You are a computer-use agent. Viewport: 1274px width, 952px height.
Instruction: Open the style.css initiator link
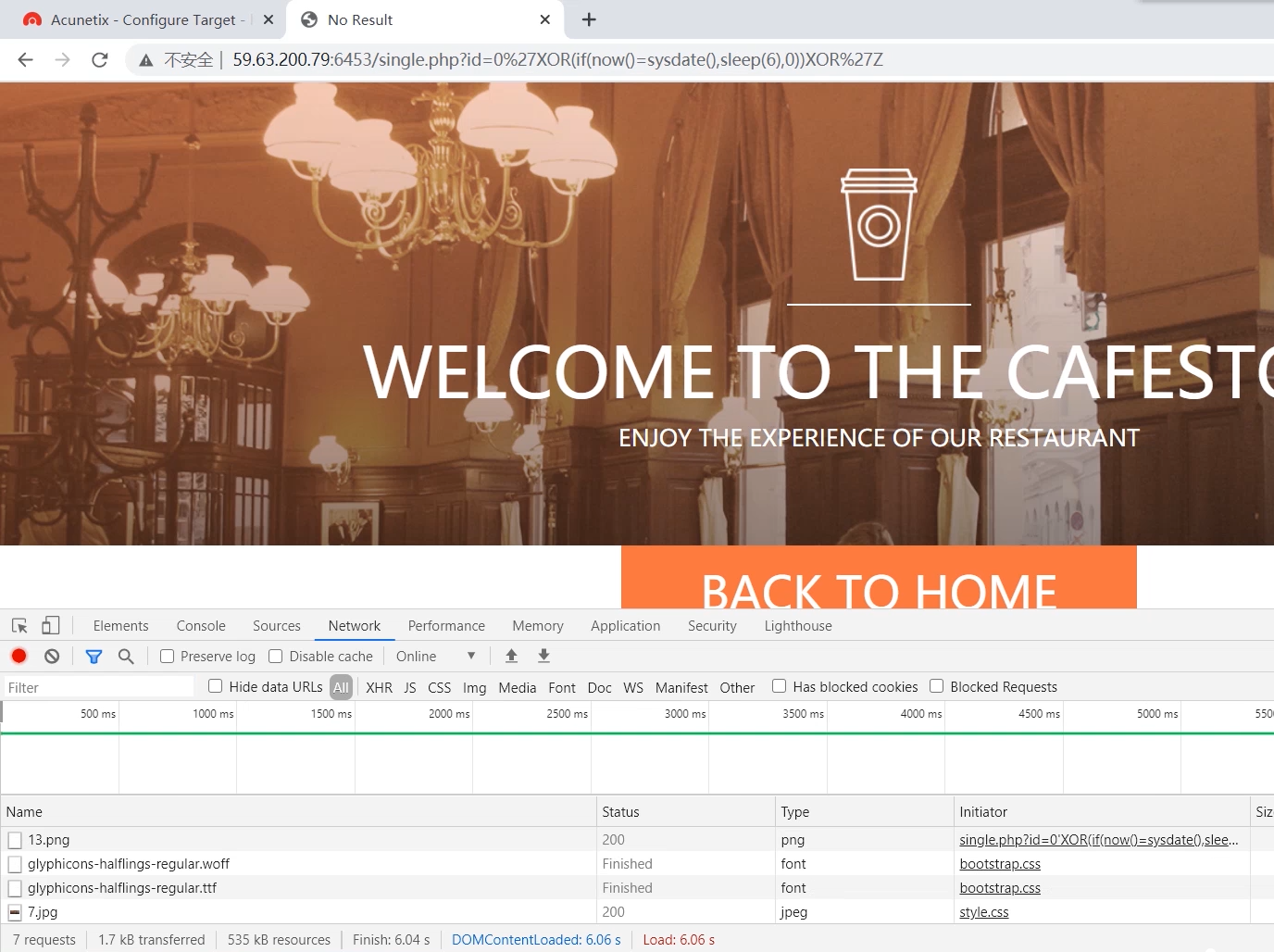(984, 912)
